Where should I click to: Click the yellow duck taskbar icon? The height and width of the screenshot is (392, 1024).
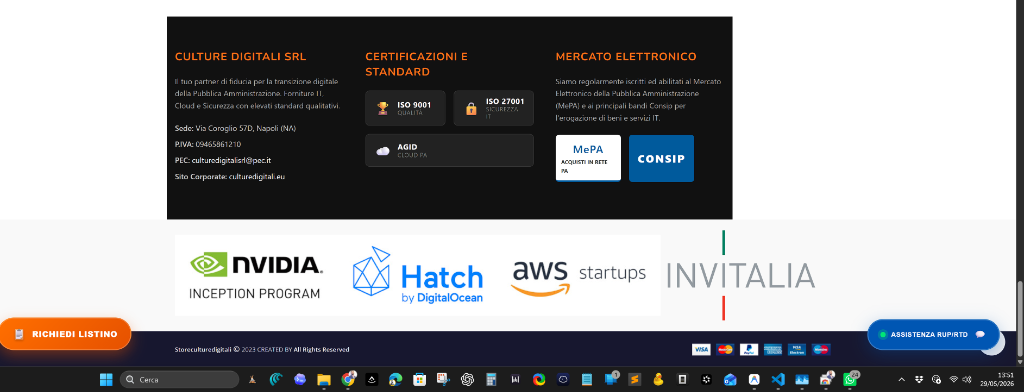tap(658, 379)
